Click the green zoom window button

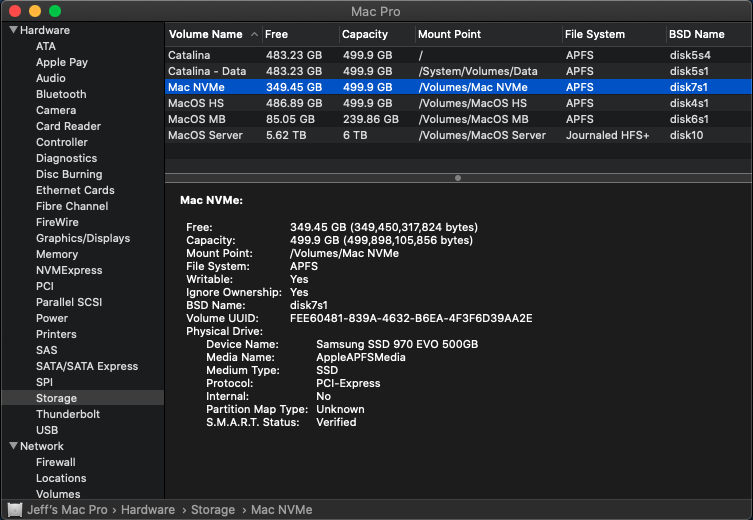55,11
